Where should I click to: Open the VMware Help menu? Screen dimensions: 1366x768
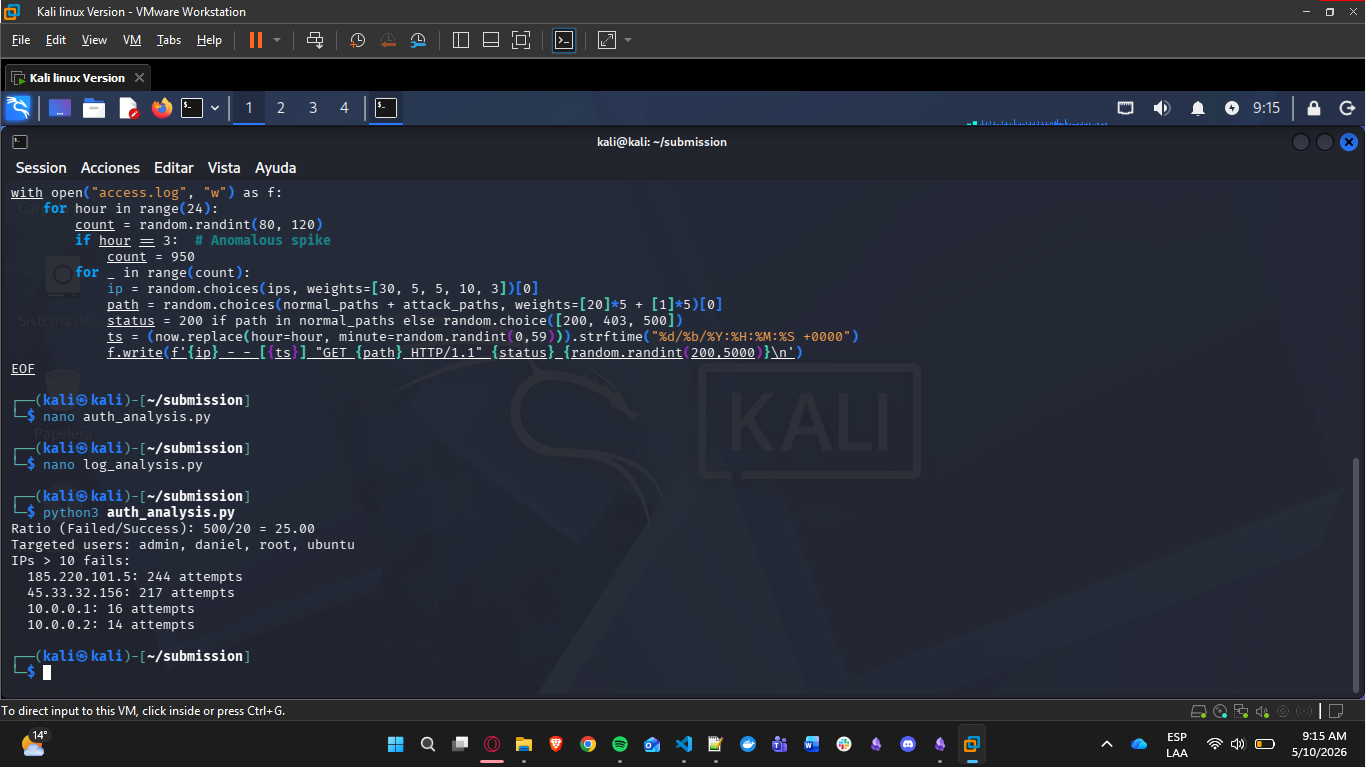click(209, 40)
